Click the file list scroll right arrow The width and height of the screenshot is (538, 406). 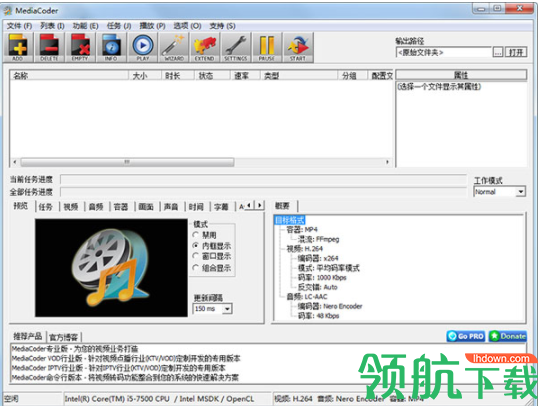(387, 162)
